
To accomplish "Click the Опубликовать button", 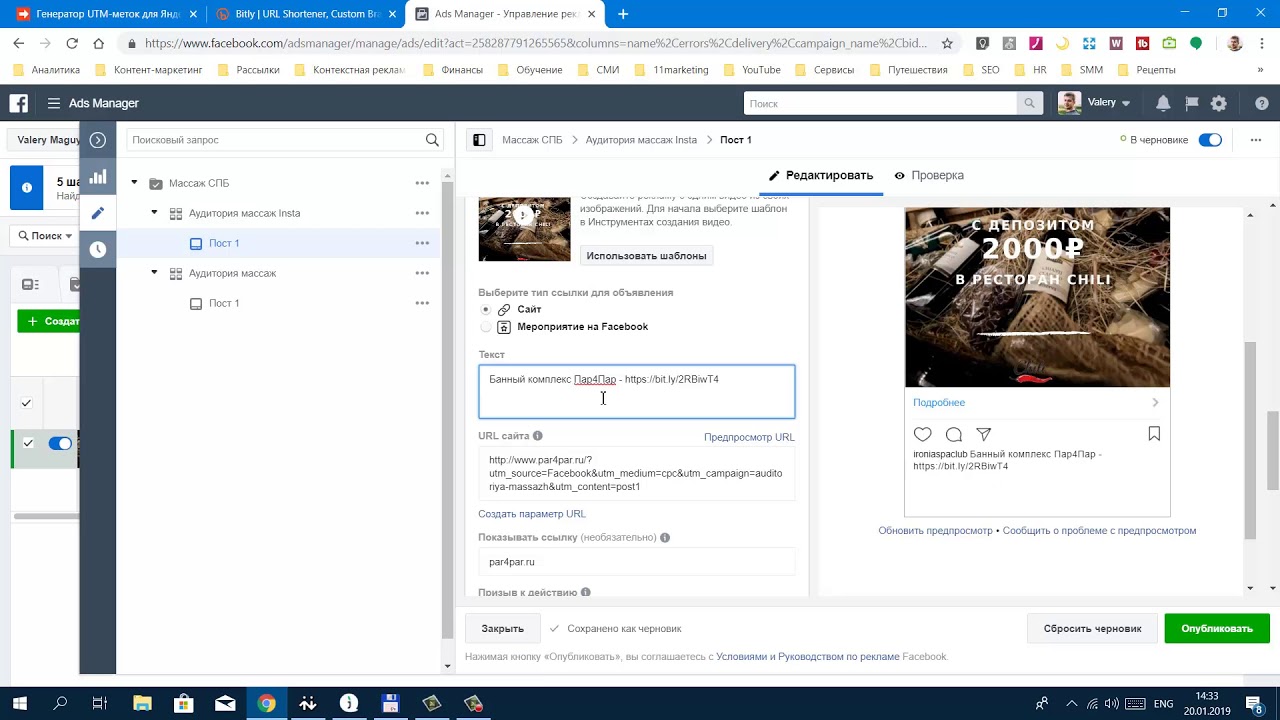I will tap(1217, 628).
